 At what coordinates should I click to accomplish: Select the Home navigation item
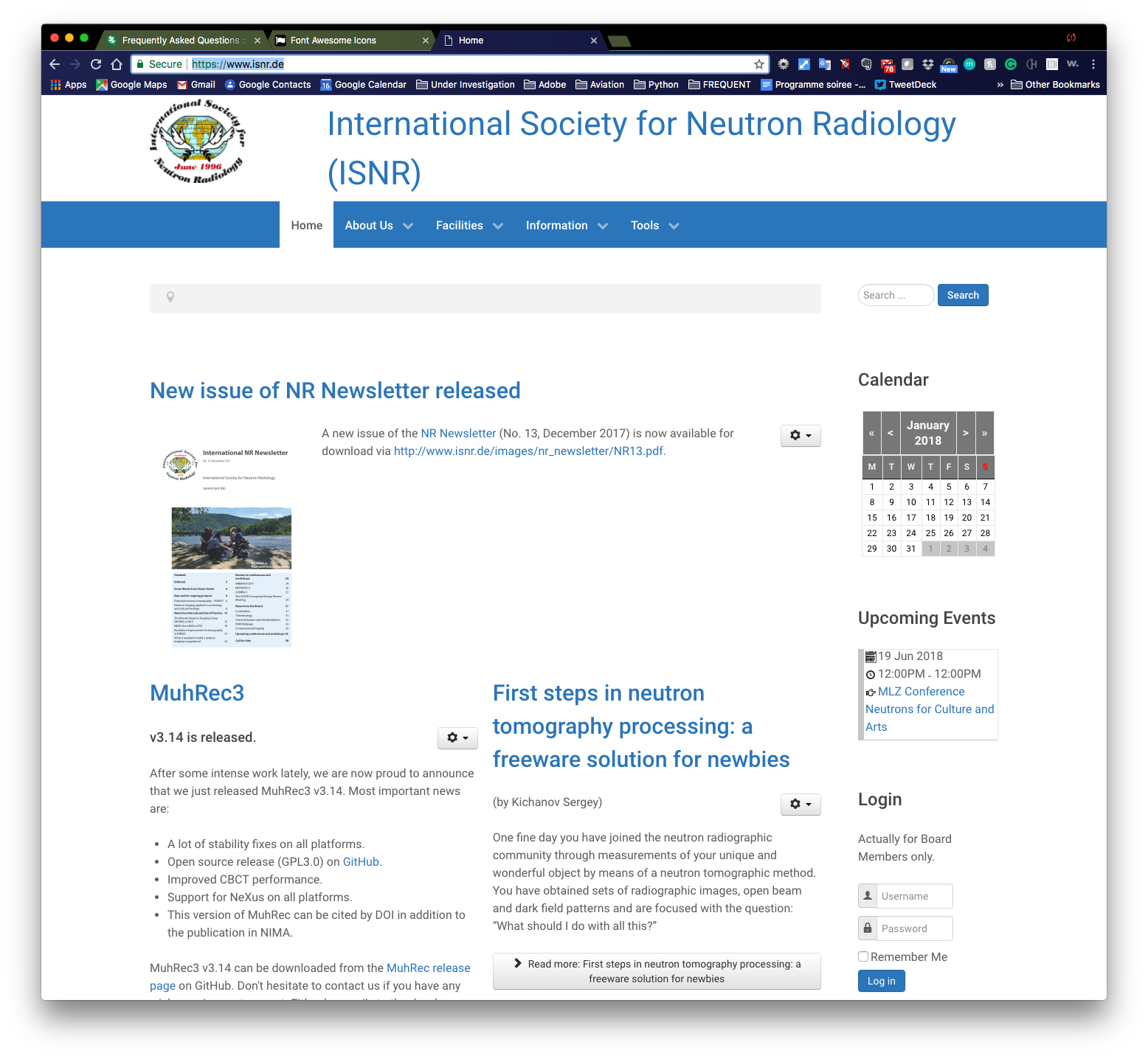point(306,226)
